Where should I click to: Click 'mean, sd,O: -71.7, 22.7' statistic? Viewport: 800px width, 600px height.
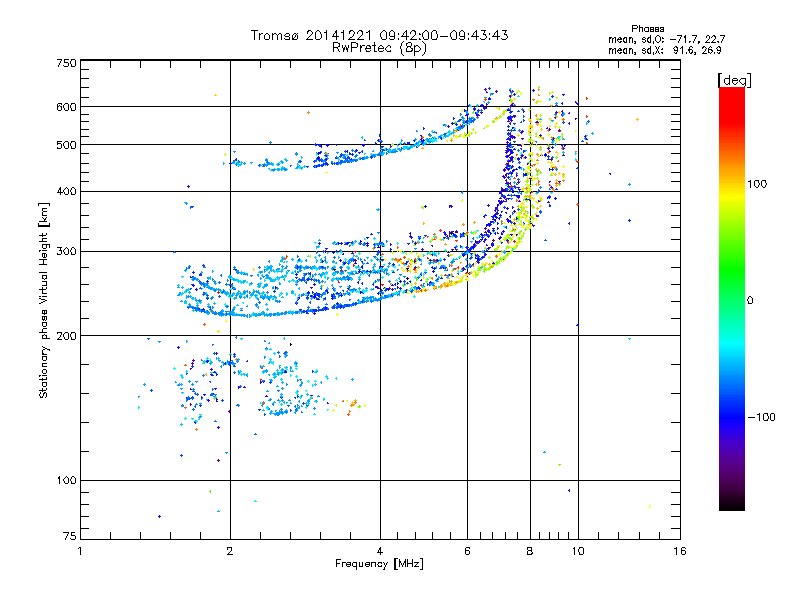pos(666,39)
